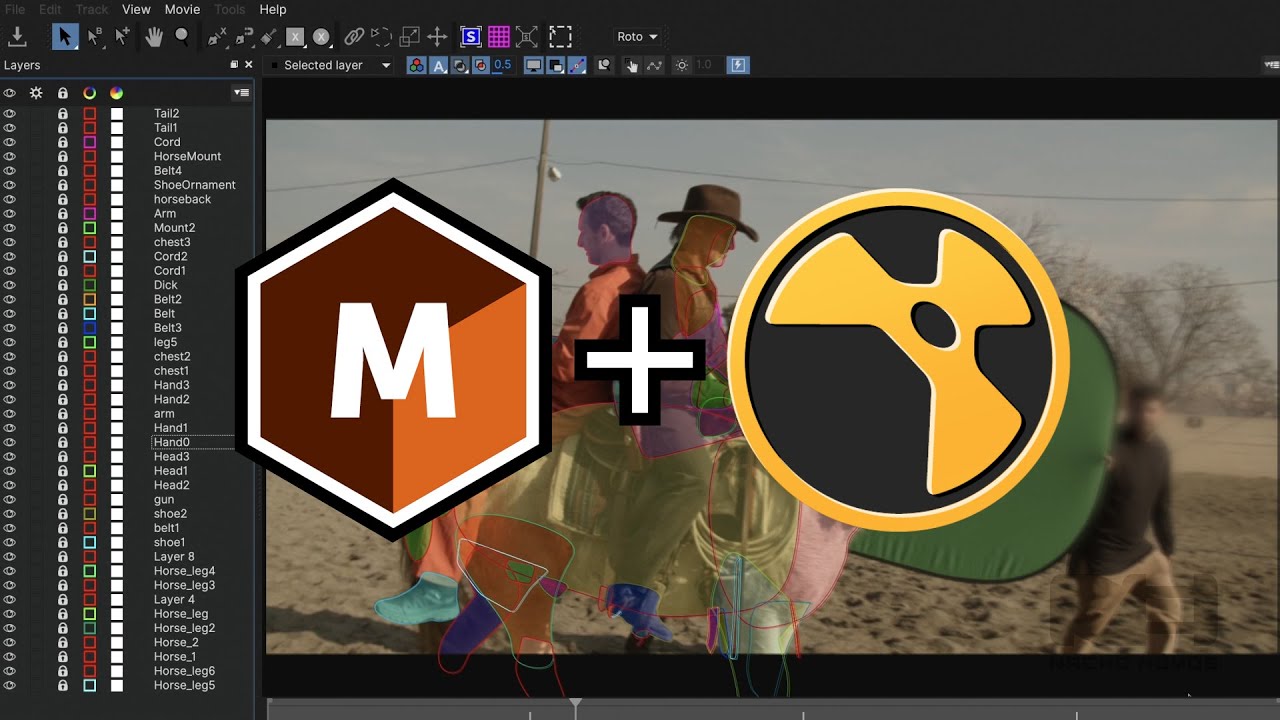Screen dimensions: 1280x720
Task: Toggle the magenta planar grid icon
Action: 499,37
